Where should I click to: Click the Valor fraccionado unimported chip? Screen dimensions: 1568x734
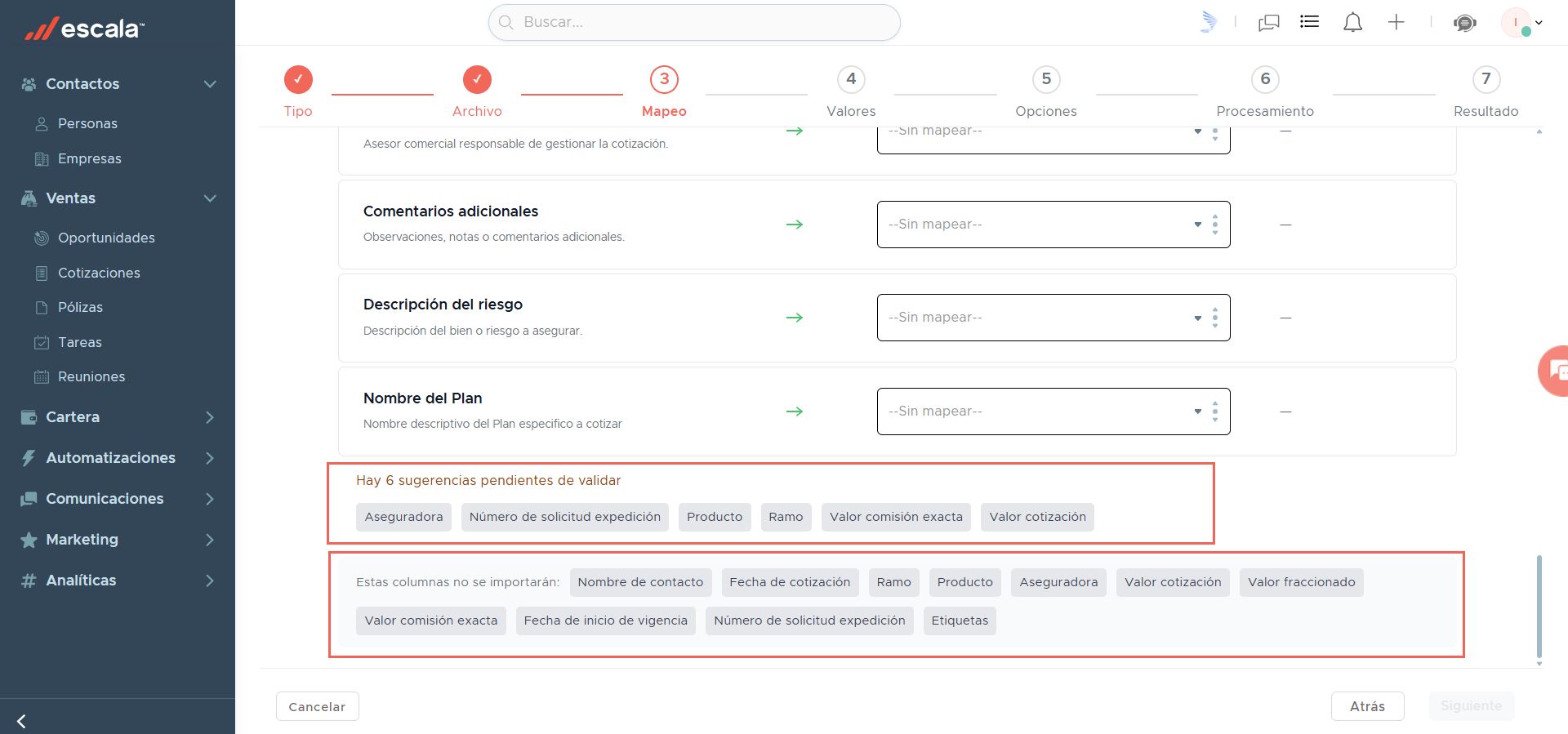(x=1301, y=582)
